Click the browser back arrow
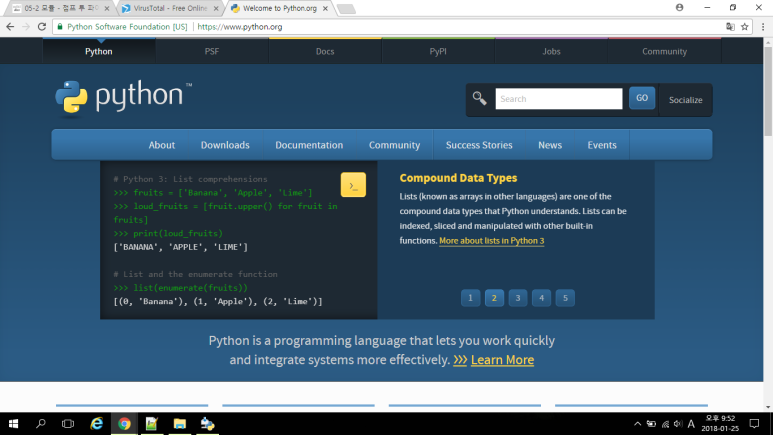Viewport: 773px width, 435px height. click(10, 27)
